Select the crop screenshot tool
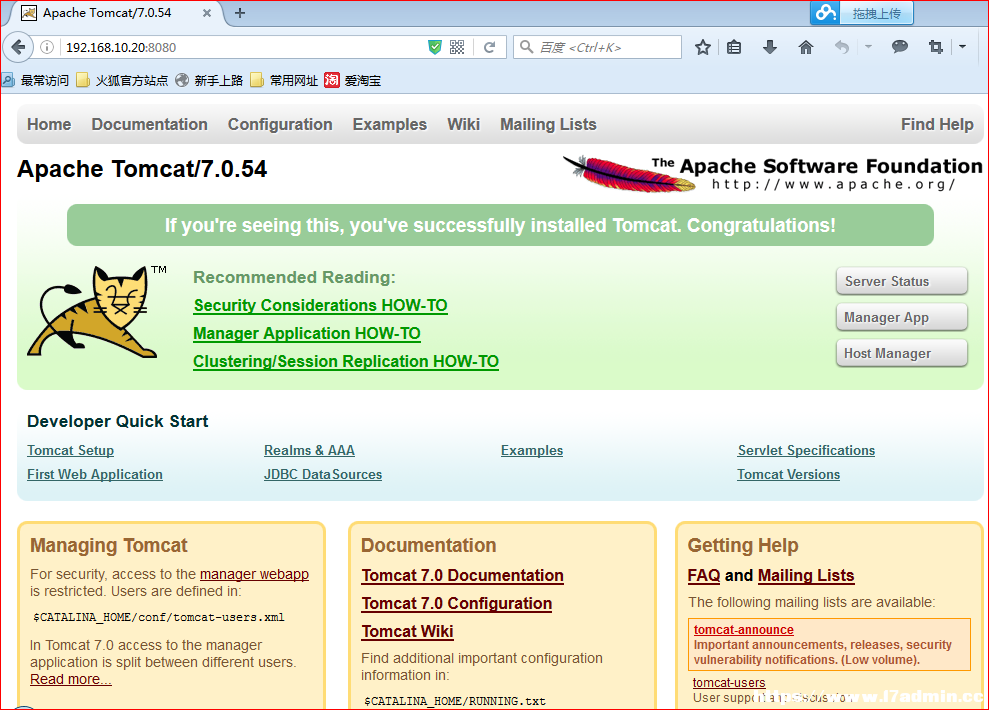 (935, 47)
